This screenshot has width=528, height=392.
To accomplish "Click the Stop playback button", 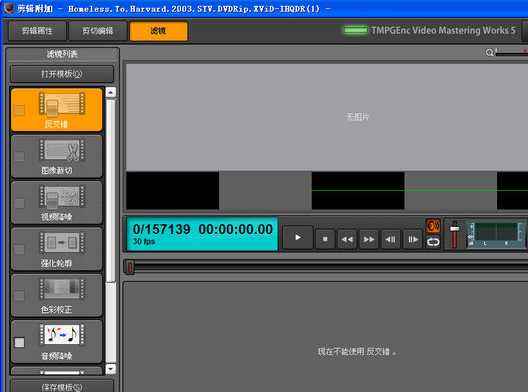I will tap(325, 239).
